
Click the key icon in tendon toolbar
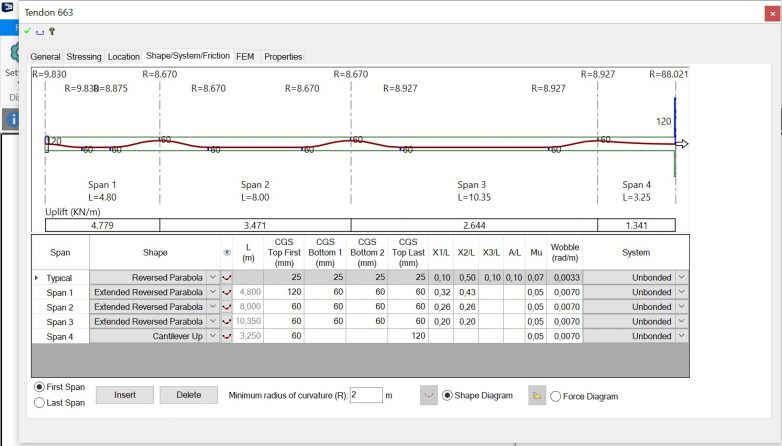coord(50,32)
